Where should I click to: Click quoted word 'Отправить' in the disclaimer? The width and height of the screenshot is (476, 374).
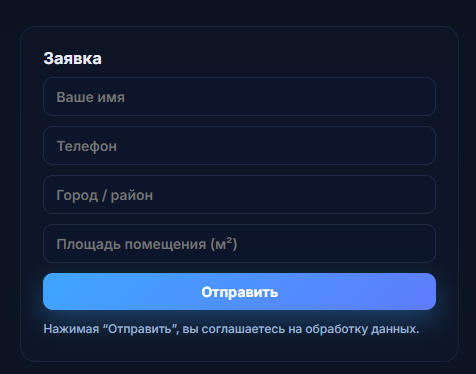140,329
